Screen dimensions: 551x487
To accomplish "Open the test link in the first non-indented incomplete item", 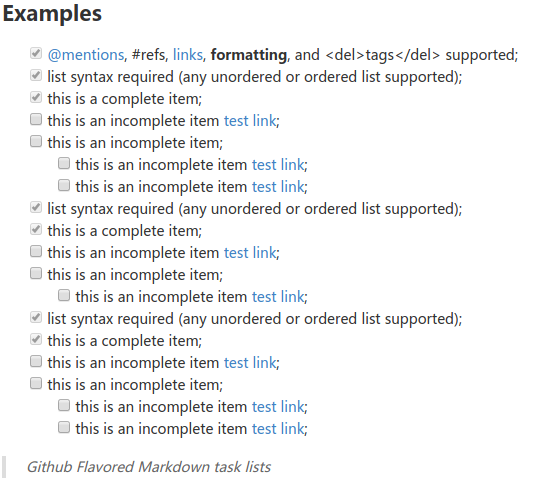I will 250,121.
